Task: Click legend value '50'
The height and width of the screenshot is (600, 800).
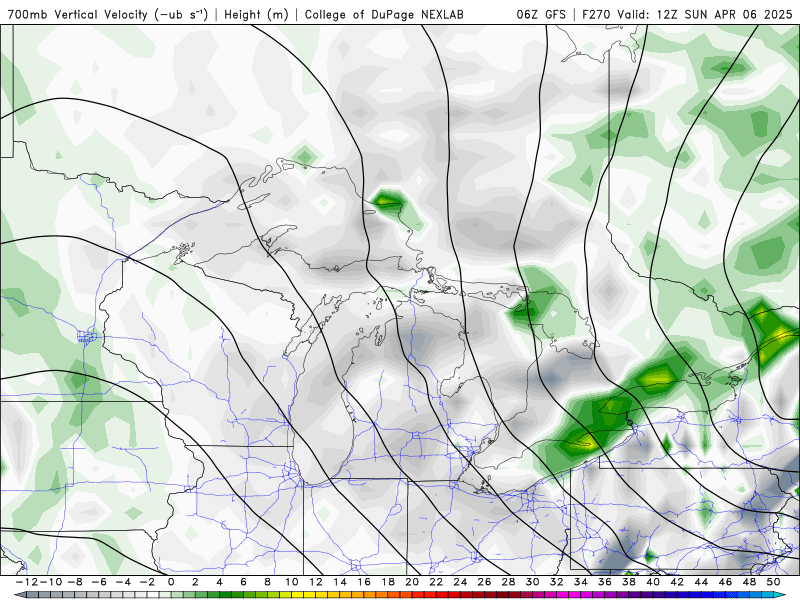Action: 773,582
